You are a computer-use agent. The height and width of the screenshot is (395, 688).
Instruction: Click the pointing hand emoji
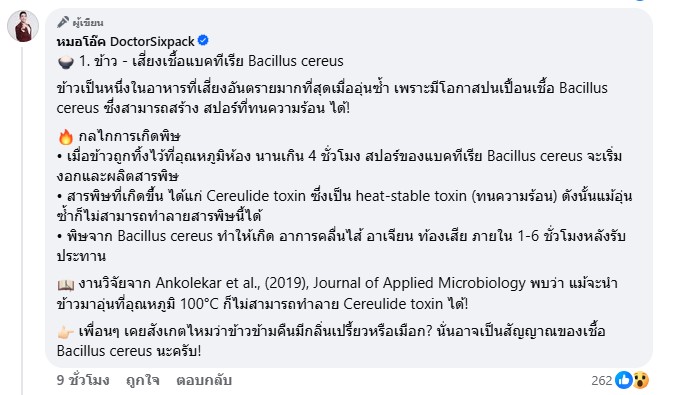[66, 332]
